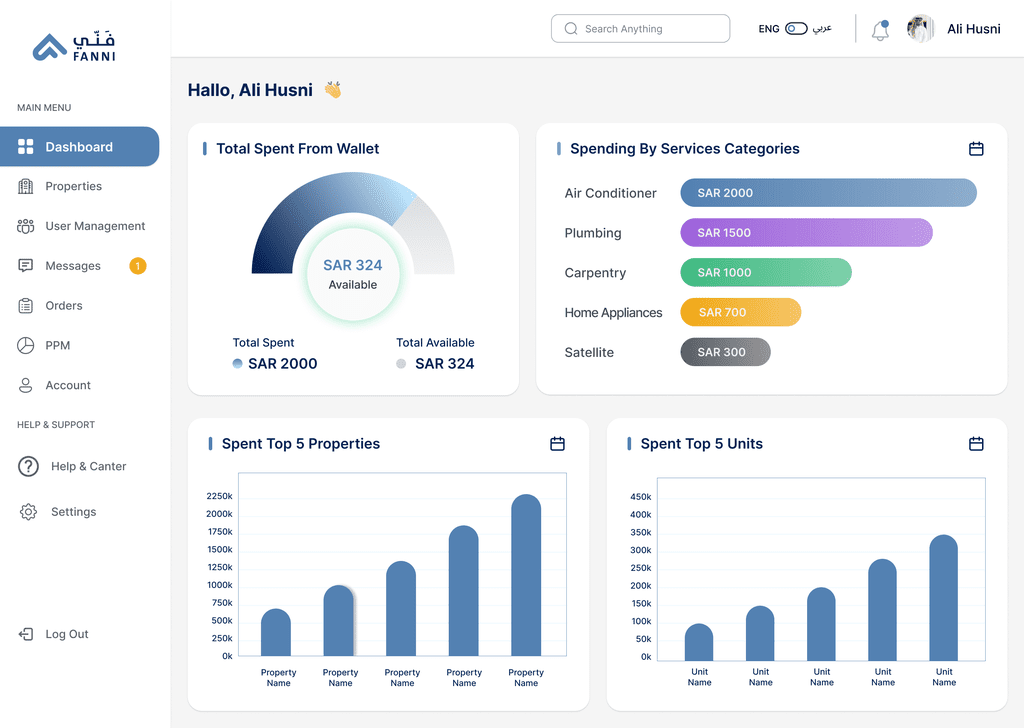Open Help & Canter link
Image resolution: width=1024 pixels, height=728 pixels.
[x=89, y=466]
